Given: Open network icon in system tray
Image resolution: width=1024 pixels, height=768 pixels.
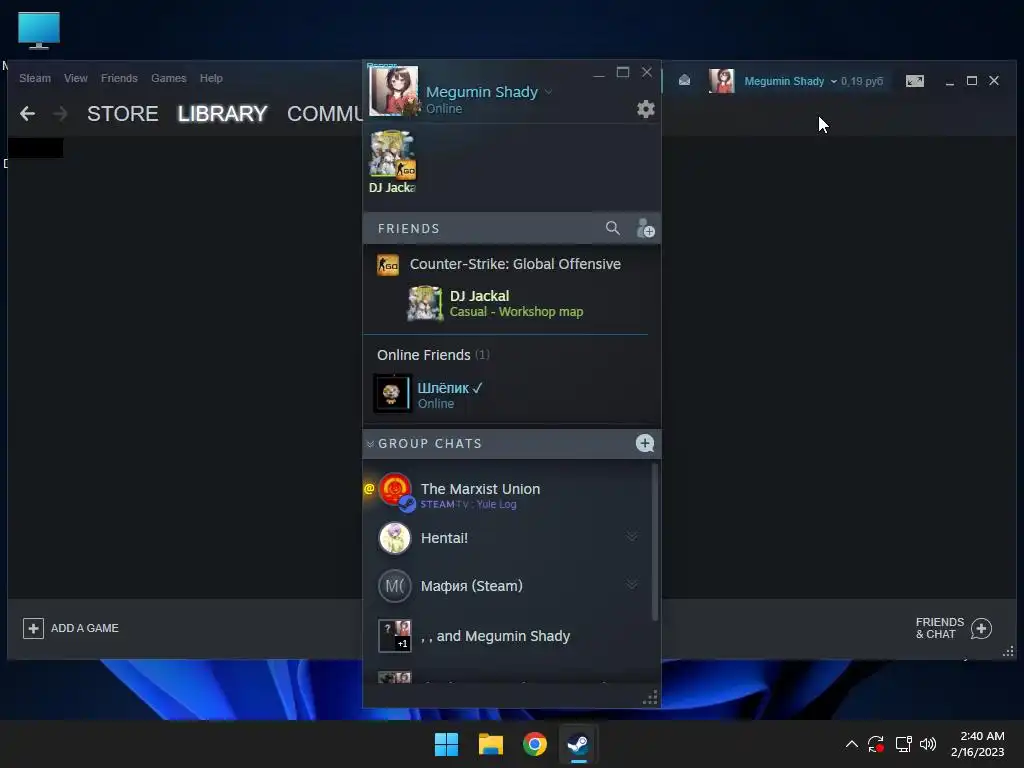Looking at the screenshot, I should click(903, 744).
